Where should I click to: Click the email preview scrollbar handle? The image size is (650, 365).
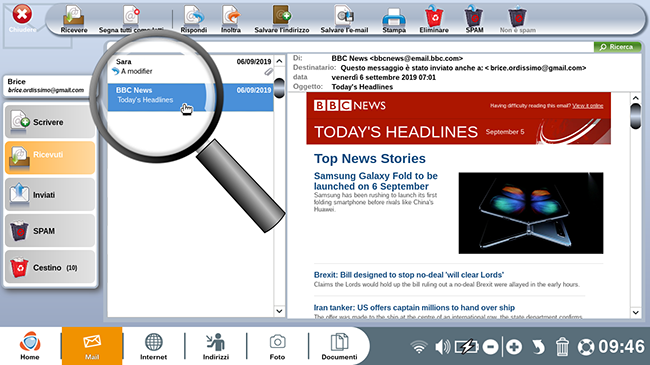[635, 117]
